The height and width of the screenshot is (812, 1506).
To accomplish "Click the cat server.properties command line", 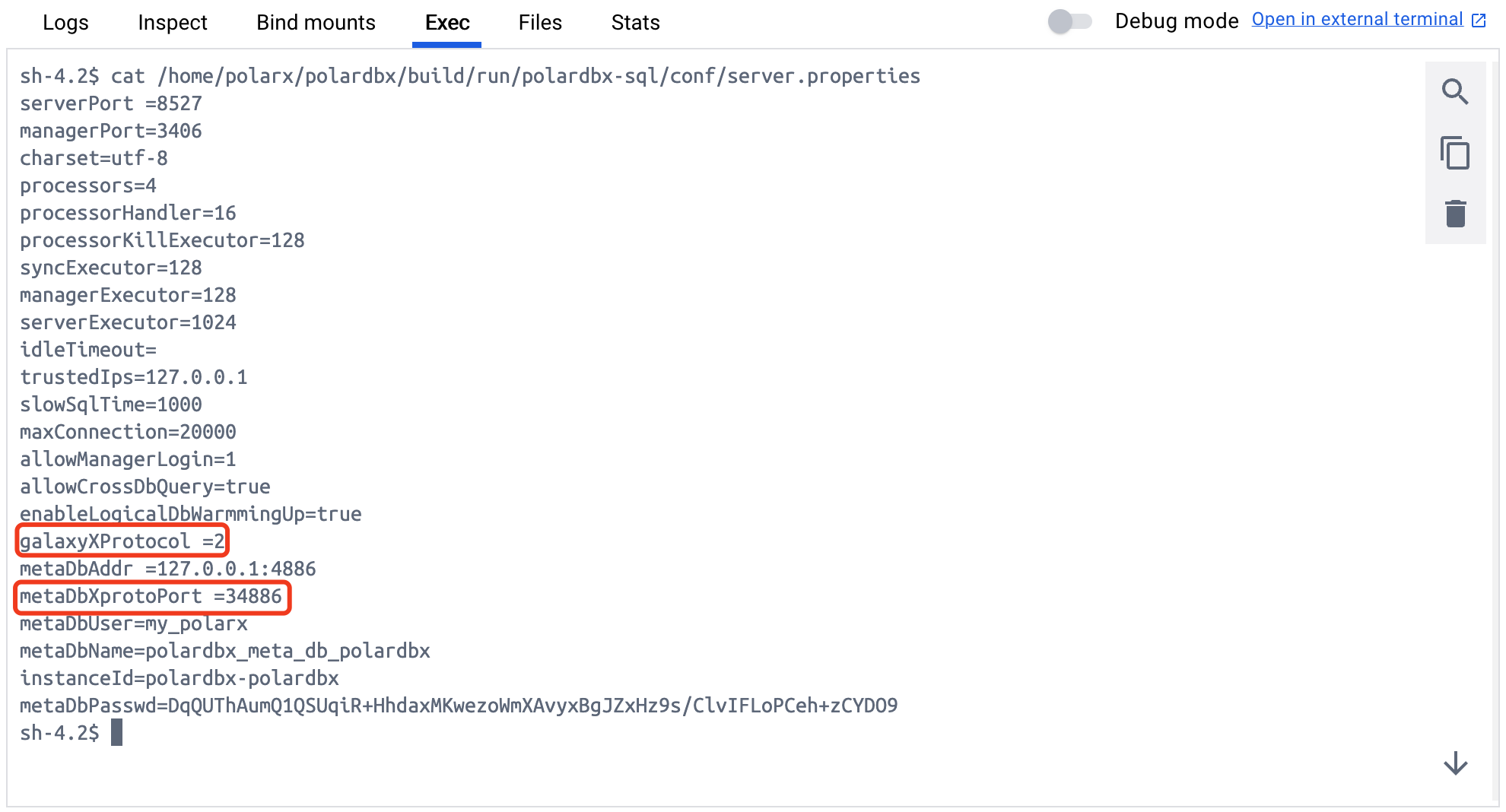I will tap(469, 76).
